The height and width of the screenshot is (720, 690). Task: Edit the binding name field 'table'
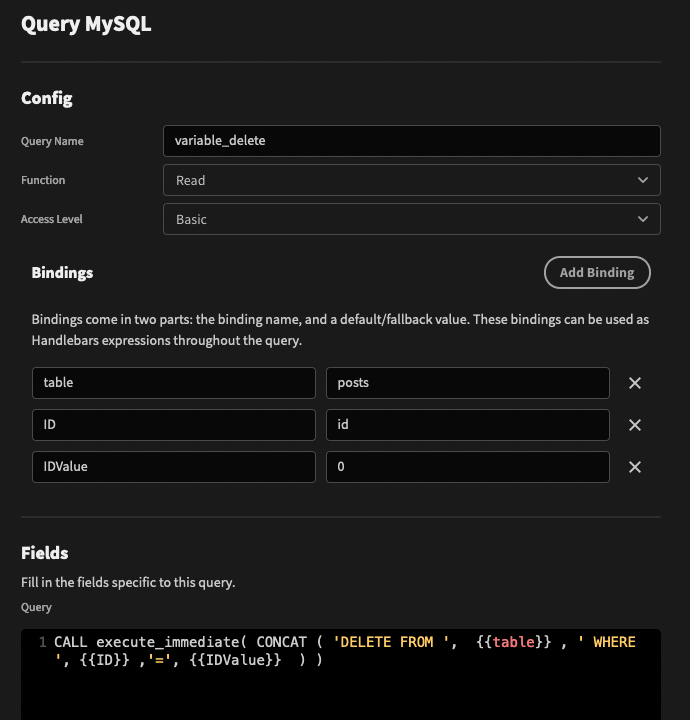(x=174, y=383)
